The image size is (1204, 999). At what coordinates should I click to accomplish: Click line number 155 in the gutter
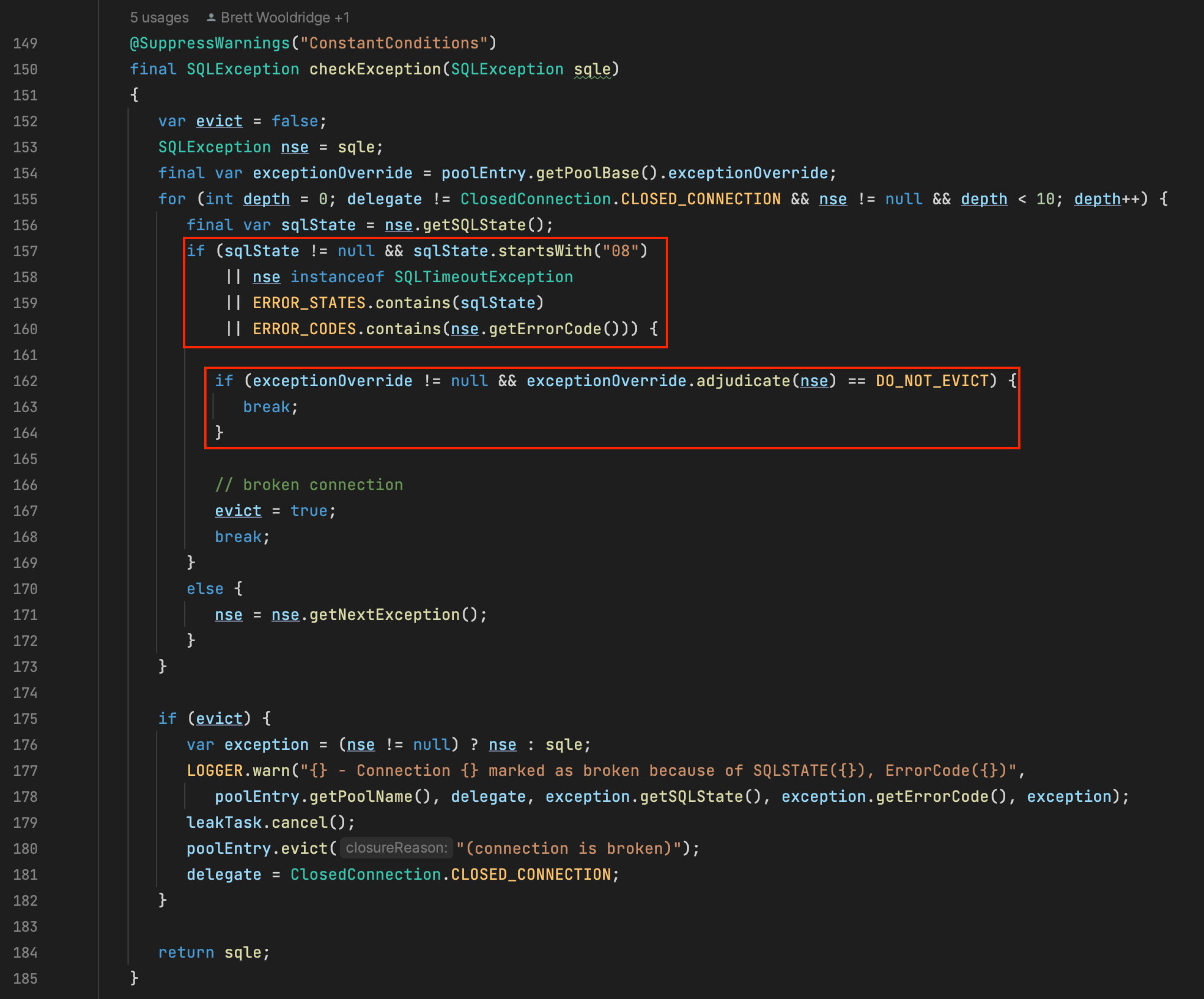click(x=25, y=199)
